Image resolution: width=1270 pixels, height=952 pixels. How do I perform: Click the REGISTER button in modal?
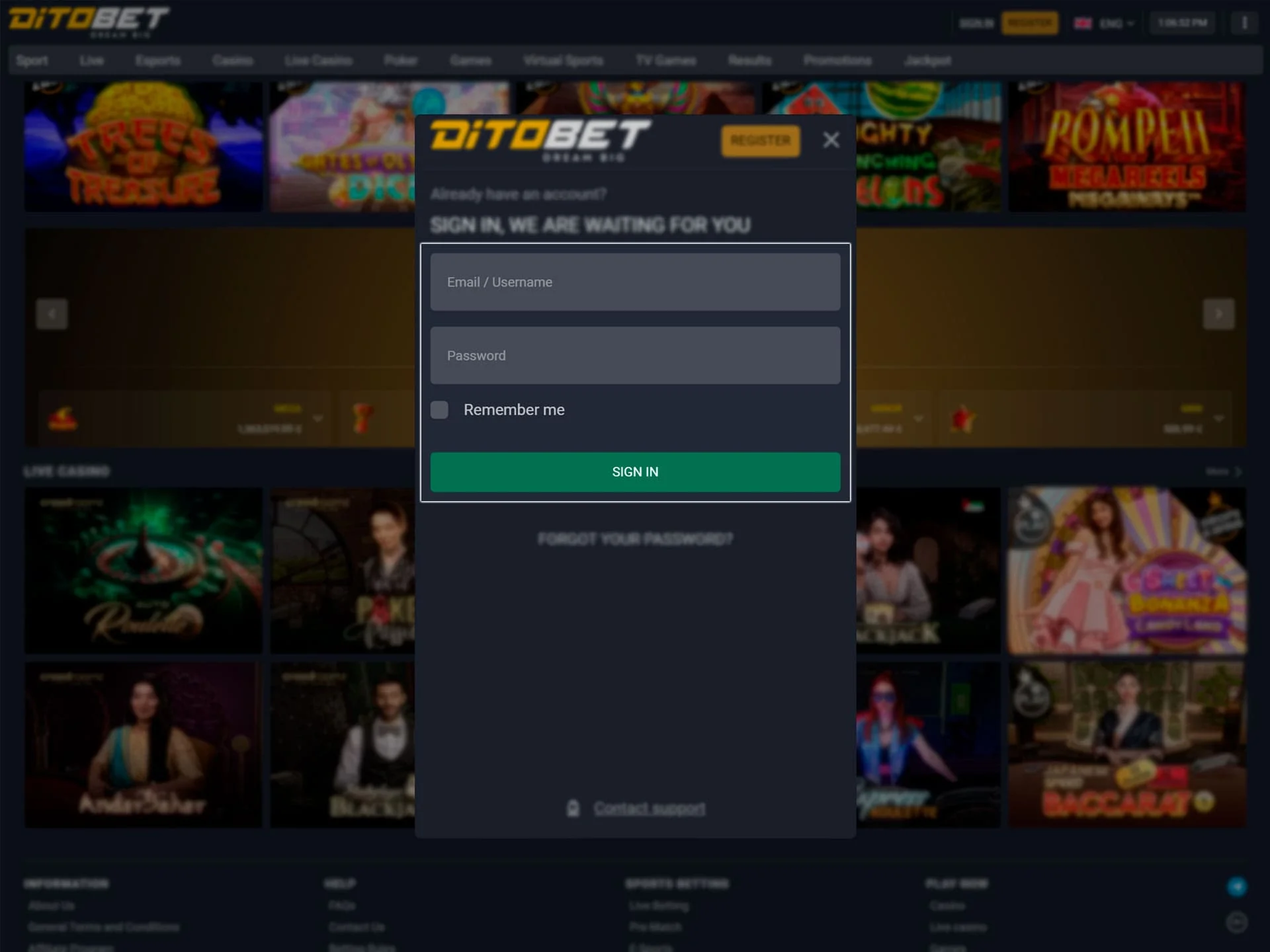pyautogui.click(x=761, y=140)
